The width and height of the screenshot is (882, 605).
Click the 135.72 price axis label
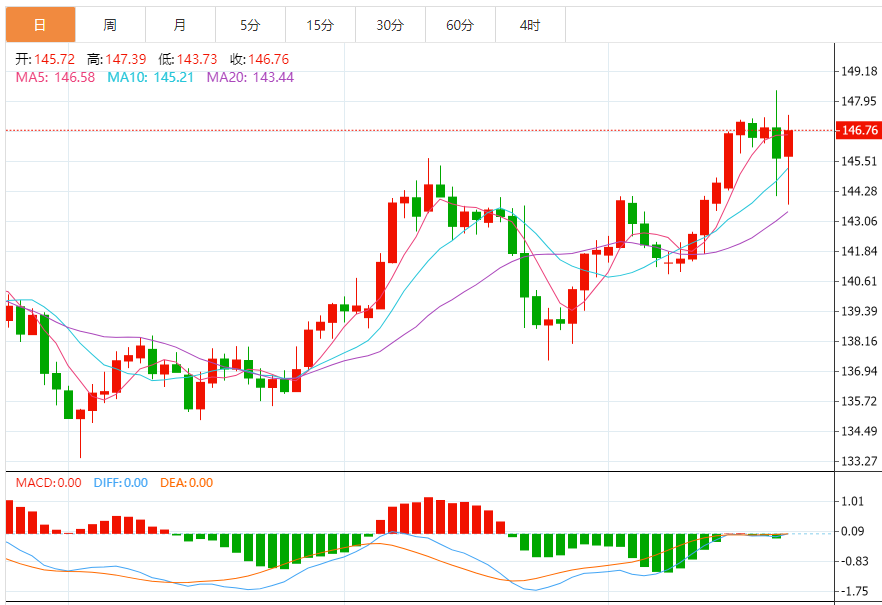[x=859, y=401]
